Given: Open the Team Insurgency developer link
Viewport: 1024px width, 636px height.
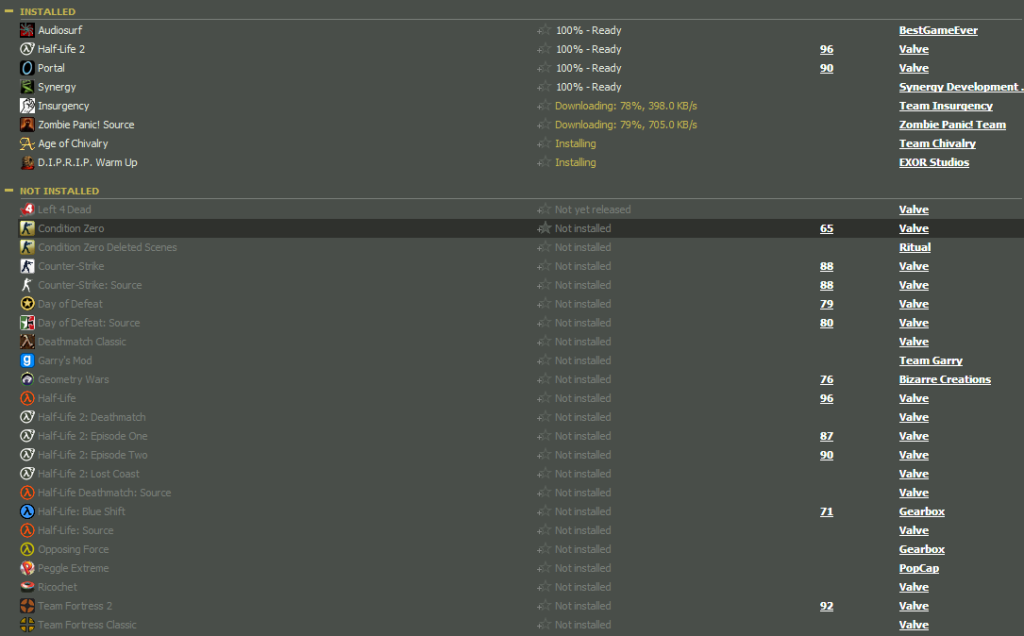Looking at the screenshot, I should (946, 106).
